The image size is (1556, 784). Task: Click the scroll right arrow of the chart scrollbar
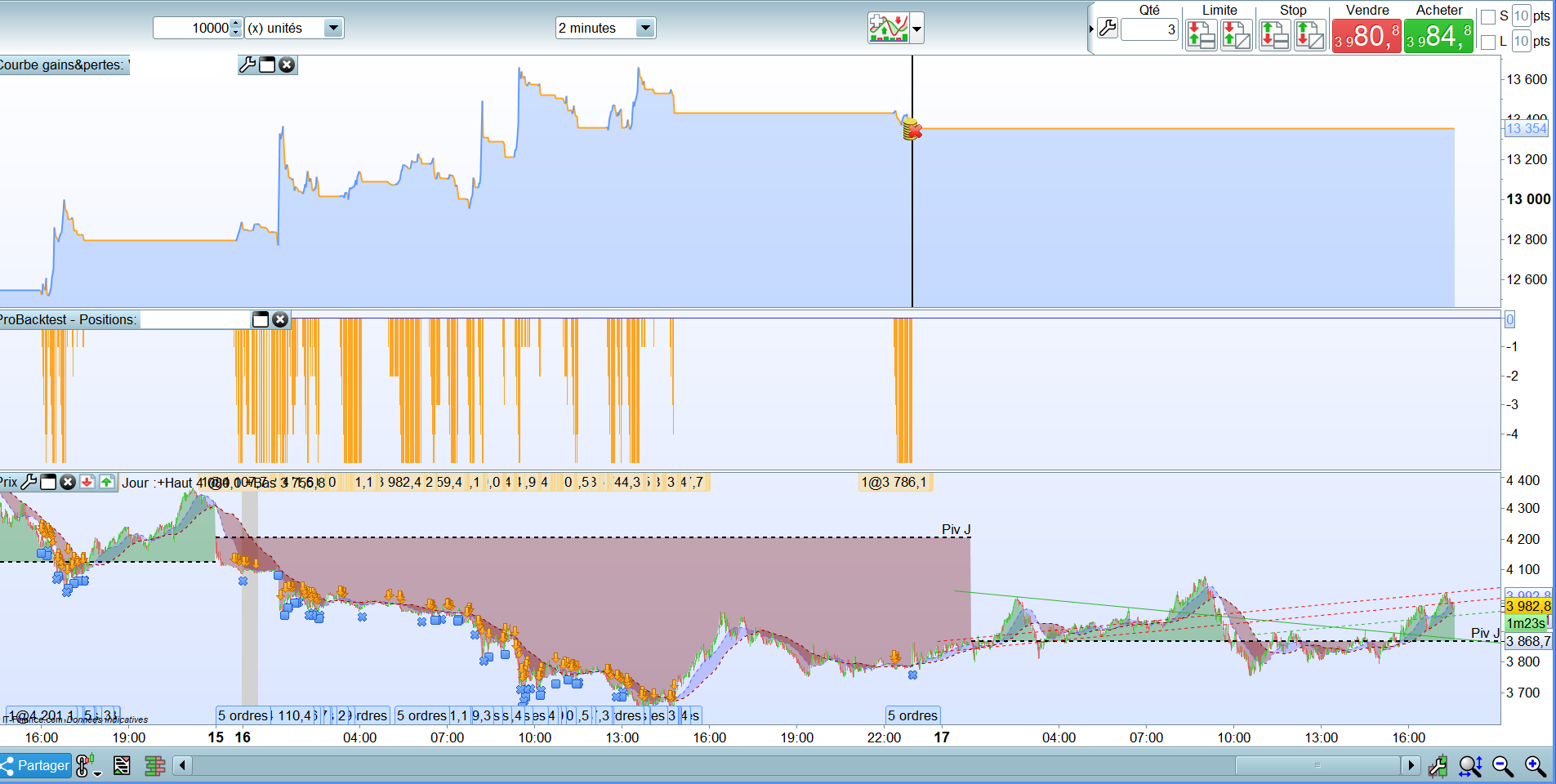pyautogui.click(x=1411, y=765)
